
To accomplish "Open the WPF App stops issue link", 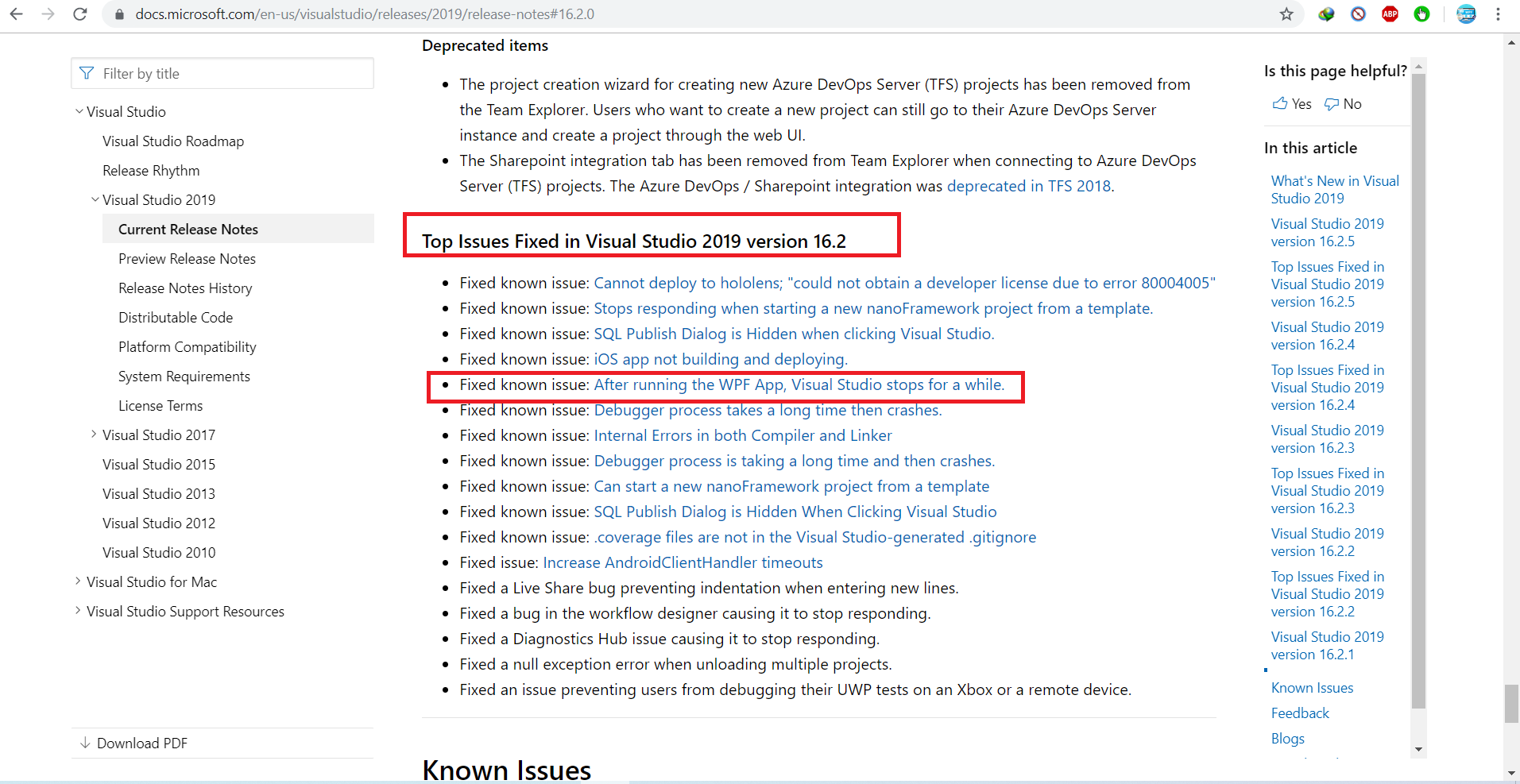I will click(x=799, y=384).
